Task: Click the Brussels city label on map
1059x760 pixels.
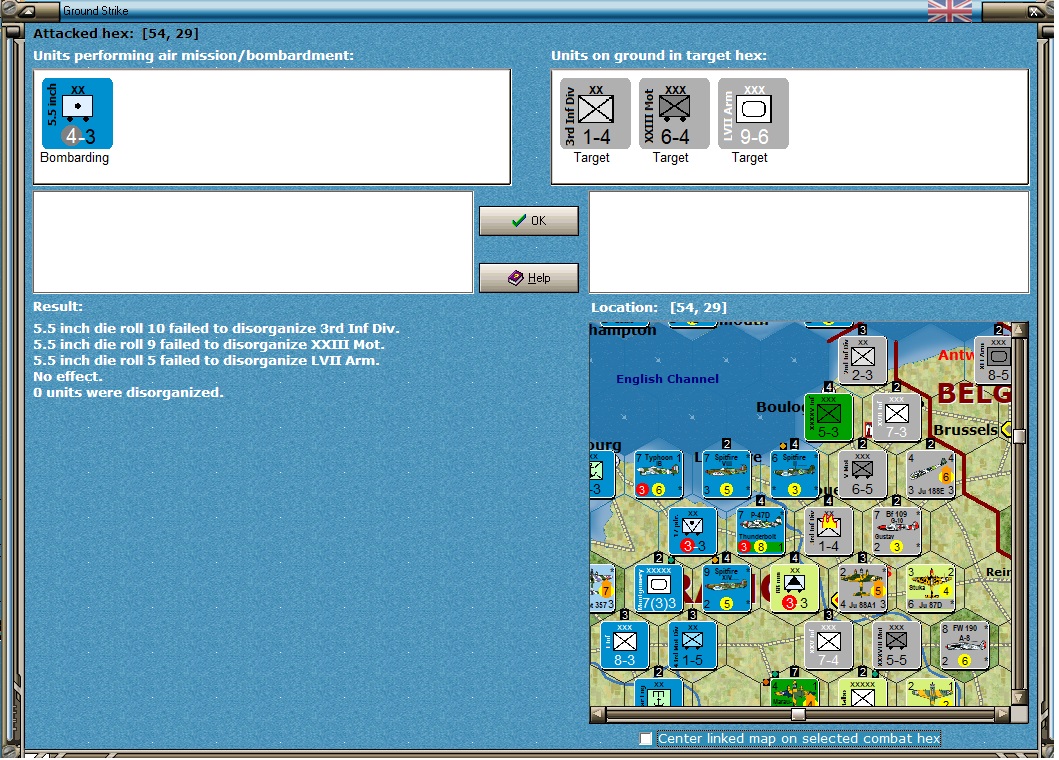Action: (x=965, y=430)
